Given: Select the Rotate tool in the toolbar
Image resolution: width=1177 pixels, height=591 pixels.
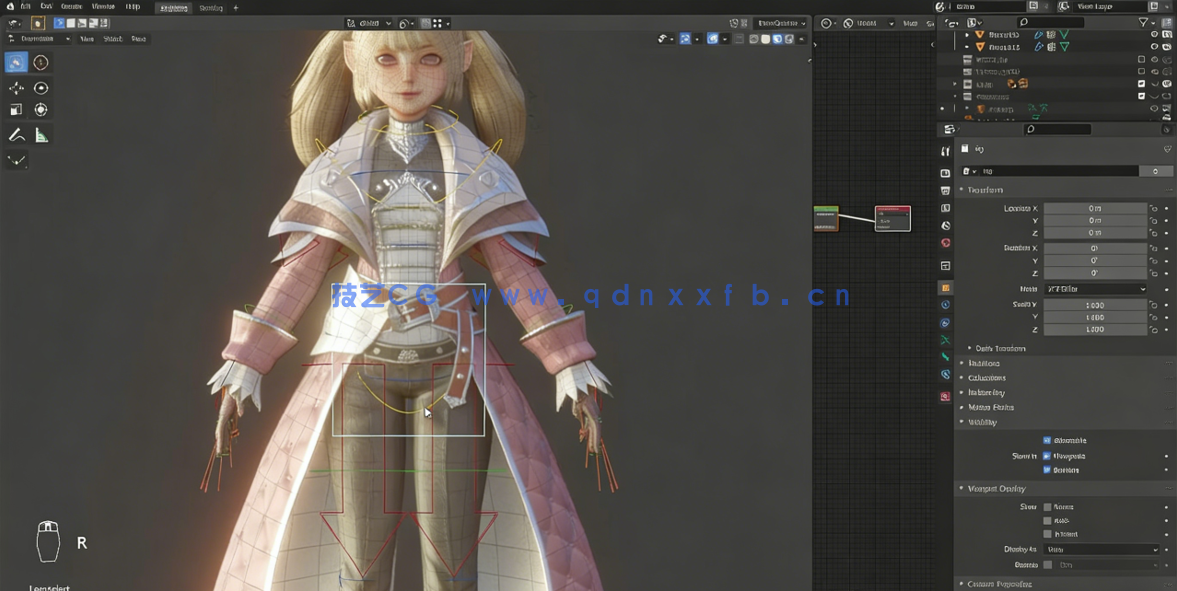Looking at the screenshot, I should [x=40, y=88].
